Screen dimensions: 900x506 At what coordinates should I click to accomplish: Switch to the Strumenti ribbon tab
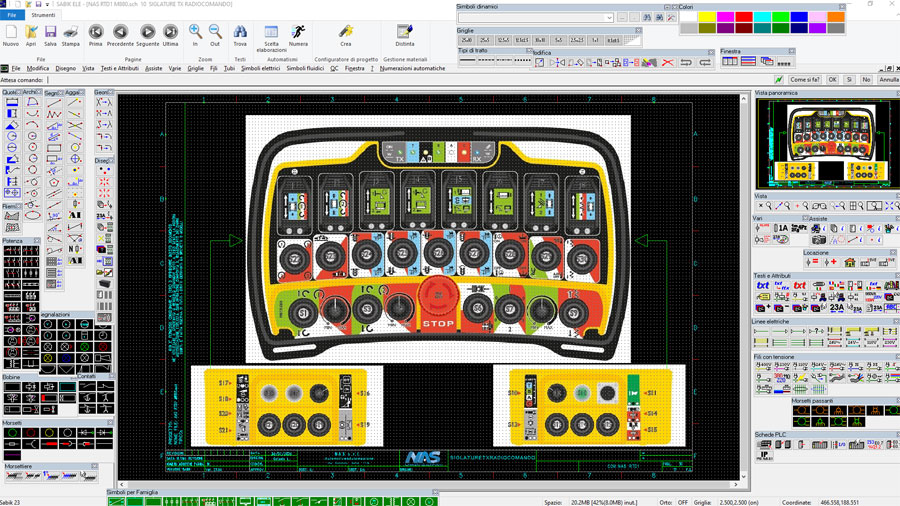pyautogui.click(x=43, y=15)
